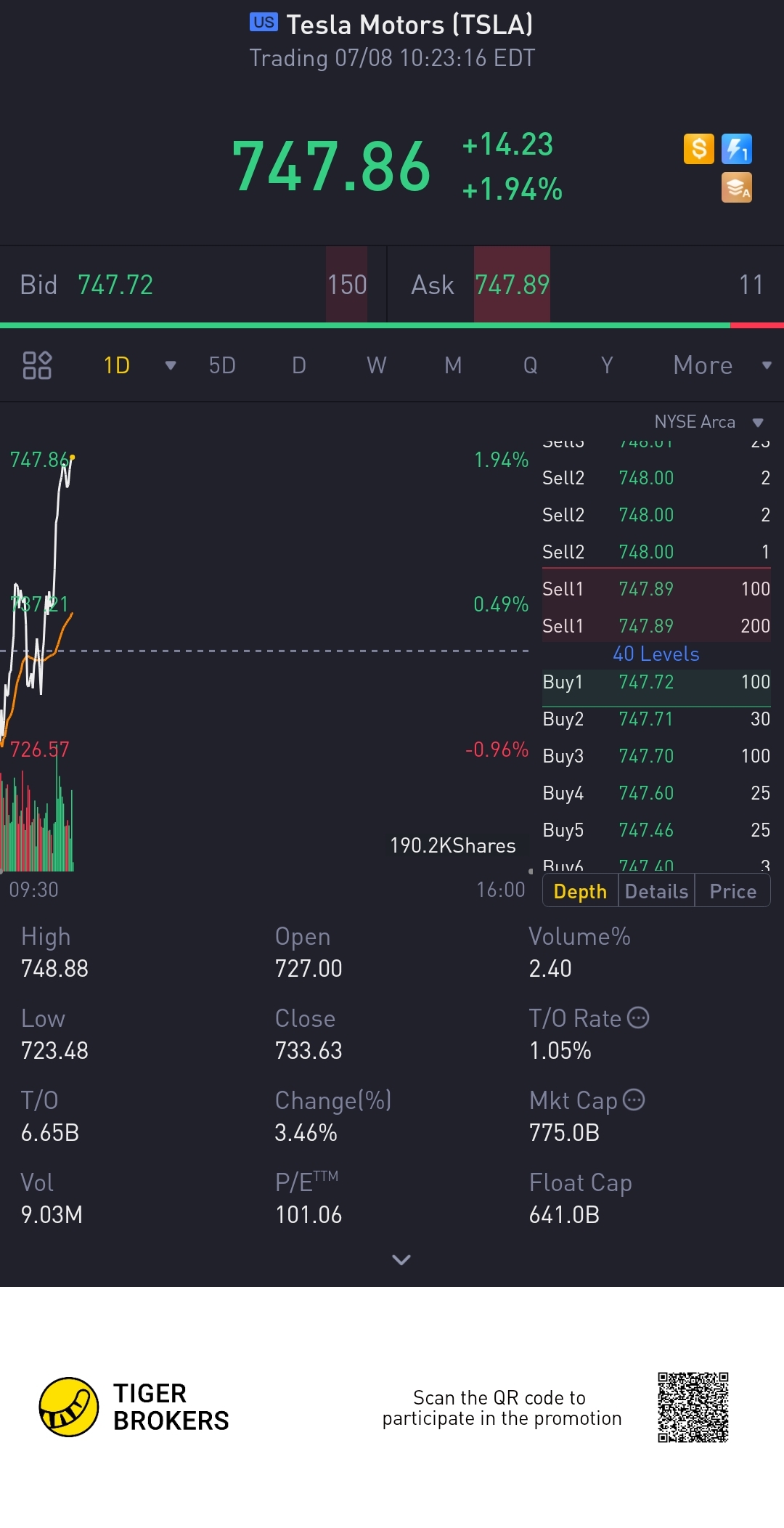This screenshot has width=784, height=1528.
Task: Tap the +1.94% percent change value
Action: coord(513,189)
